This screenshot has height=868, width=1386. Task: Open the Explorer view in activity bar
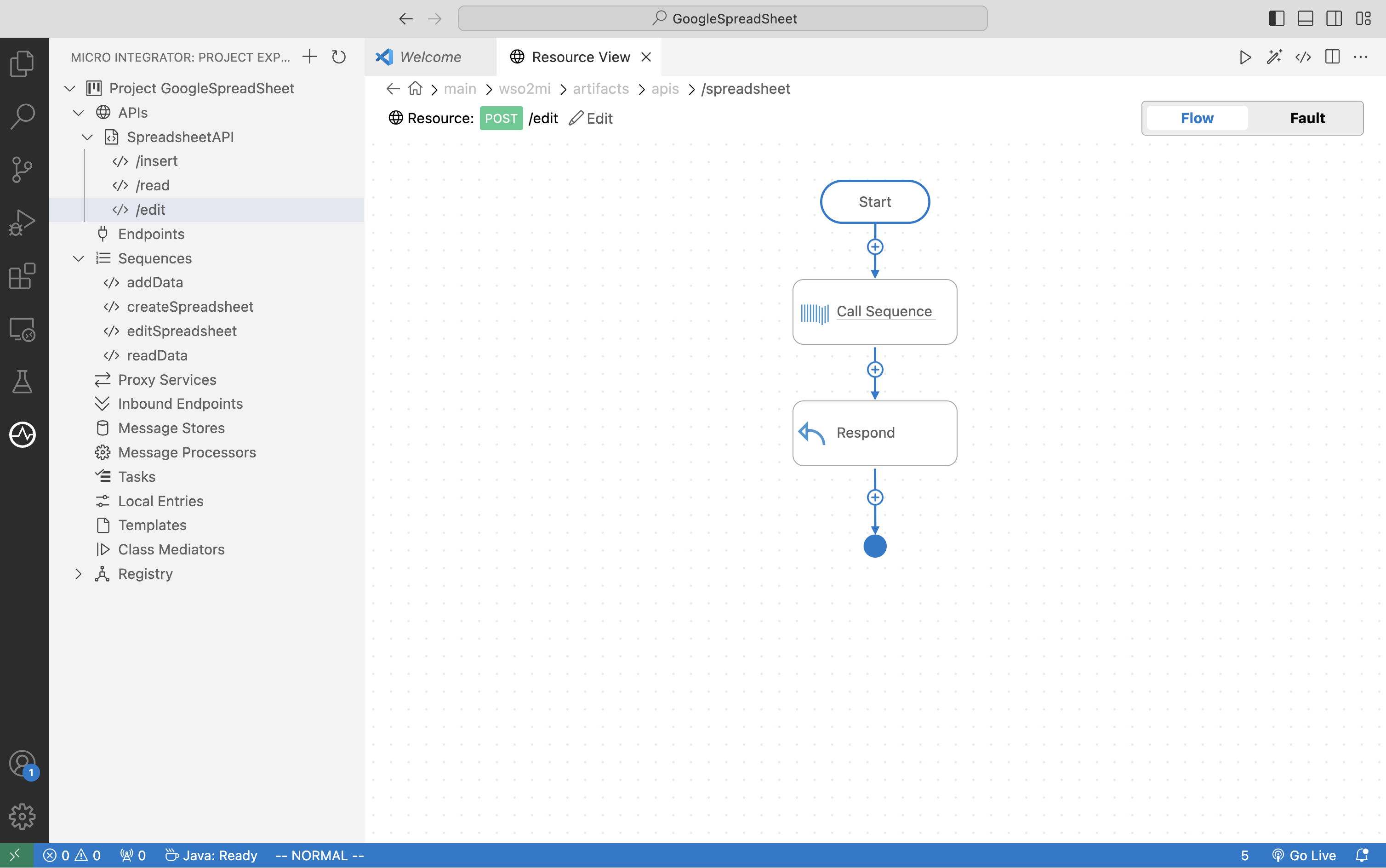(23, 63)
